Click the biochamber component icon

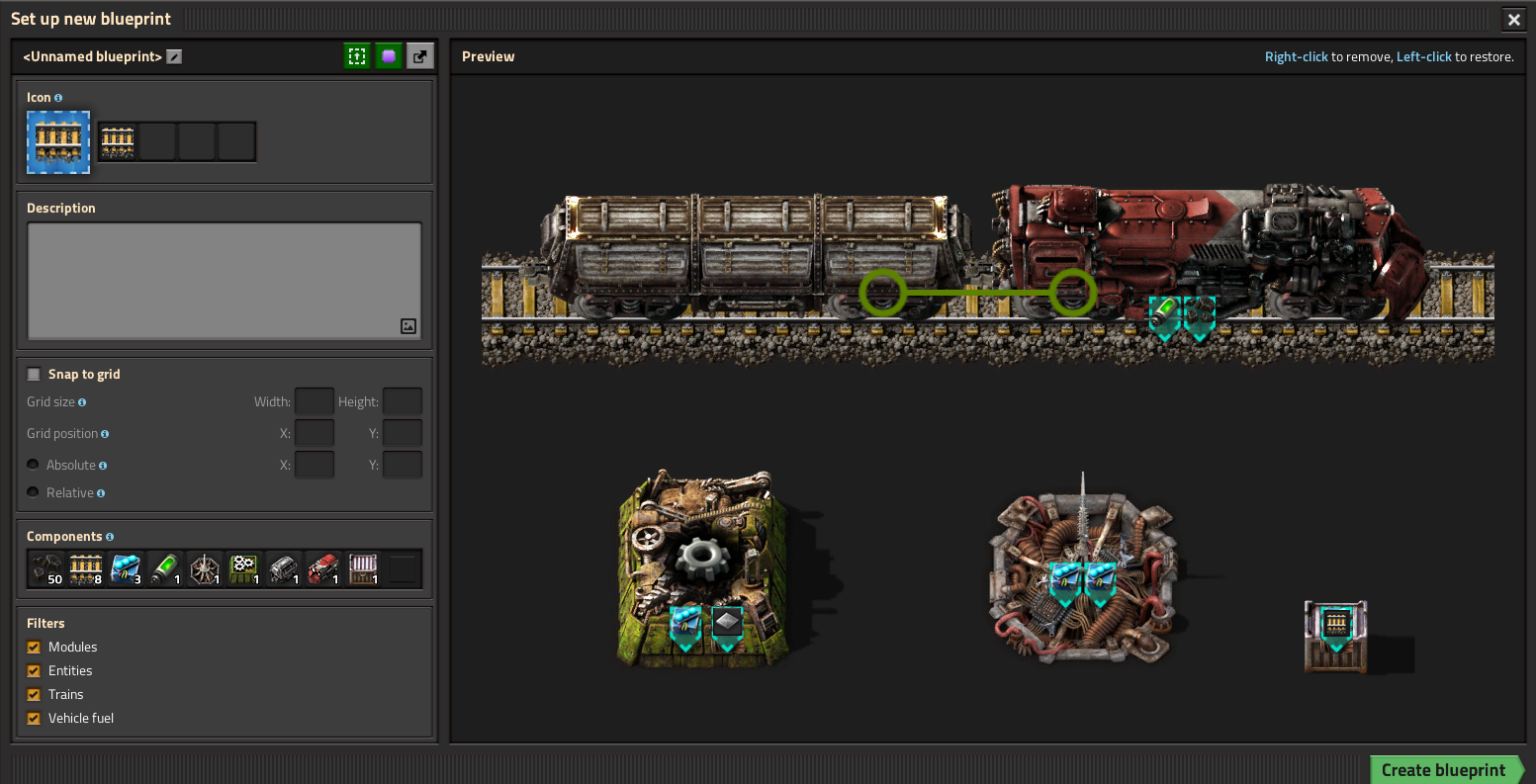(x=205, y=568)
